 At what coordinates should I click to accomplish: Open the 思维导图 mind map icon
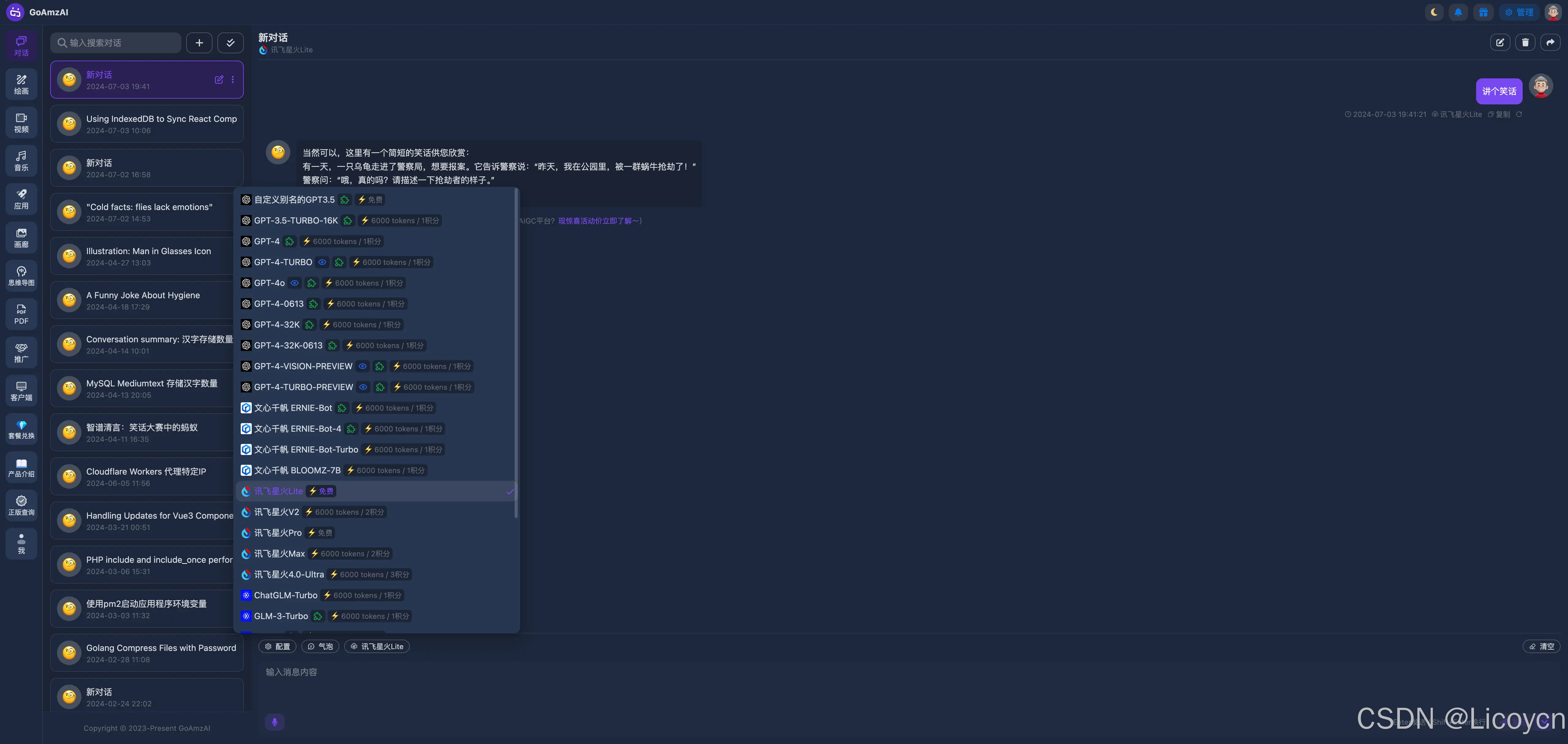[21, 276]
